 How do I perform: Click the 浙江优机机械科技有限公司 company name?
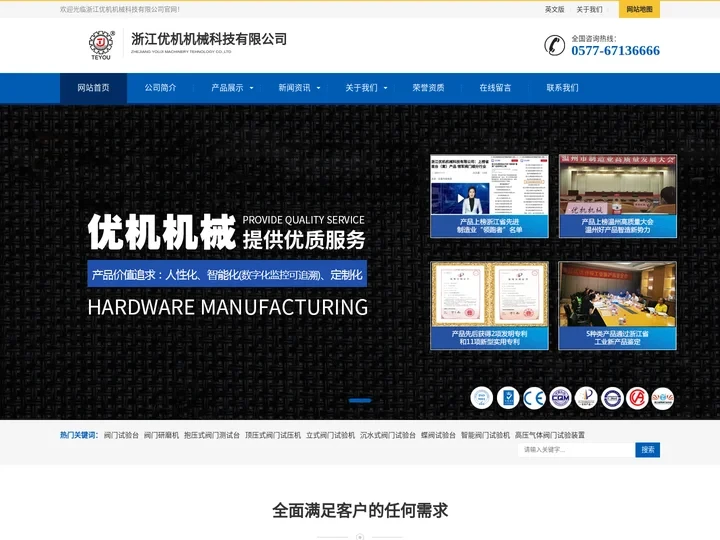click(x=209, y=39)
